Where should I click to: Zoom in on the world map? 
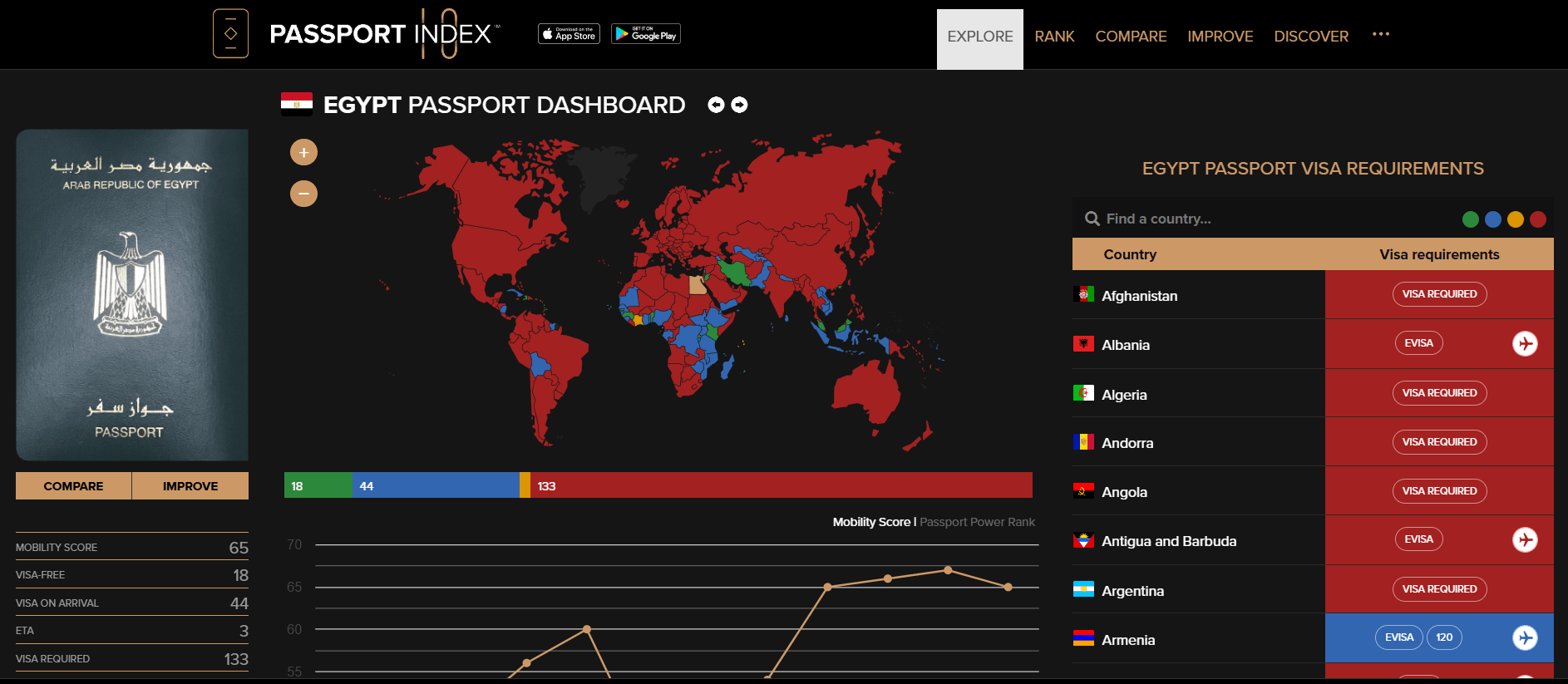tap(303, 152)
